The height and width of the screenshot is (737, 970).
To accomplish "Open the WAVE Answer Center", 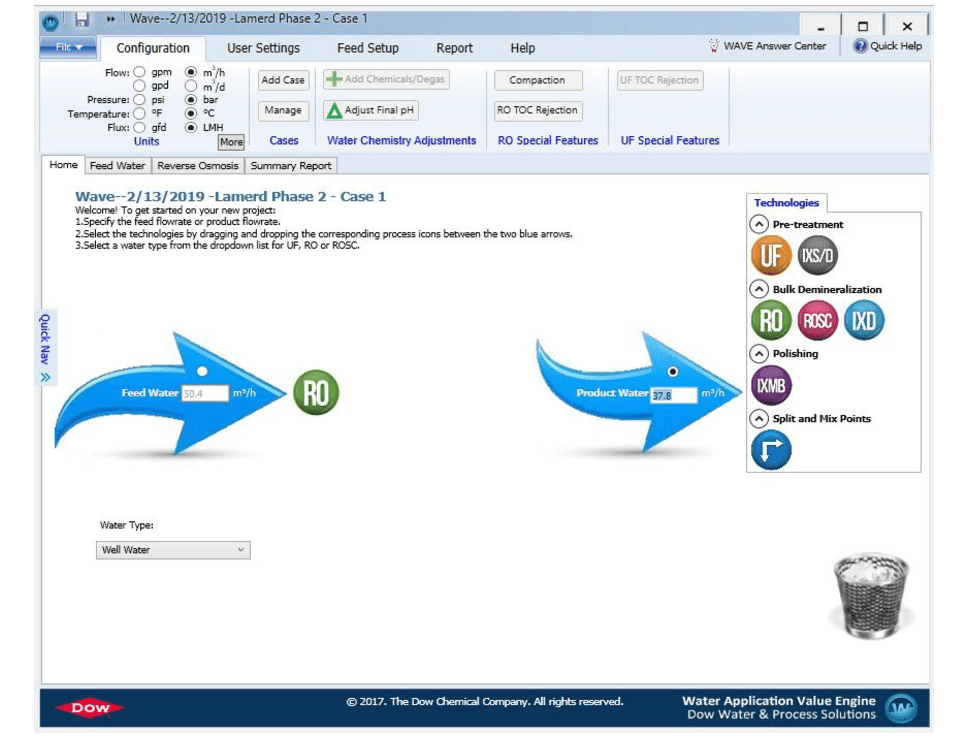I will (x=767, y=46).
